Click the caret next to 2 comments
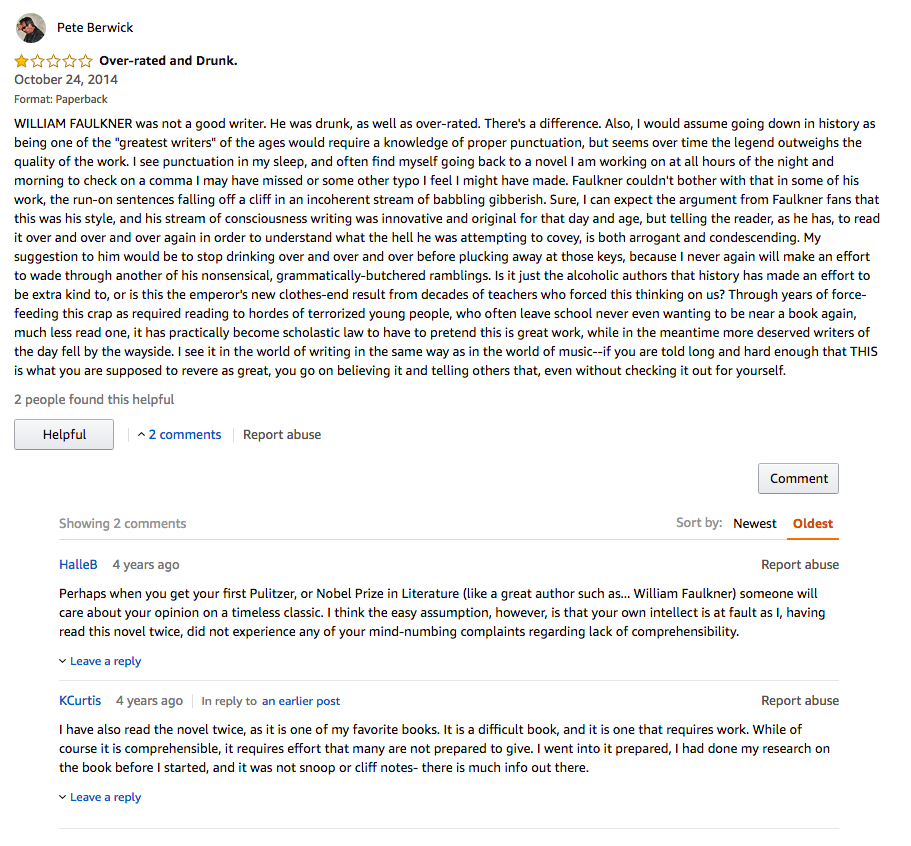This screenshot has height=846, width=911. click(x=141, y=435)
